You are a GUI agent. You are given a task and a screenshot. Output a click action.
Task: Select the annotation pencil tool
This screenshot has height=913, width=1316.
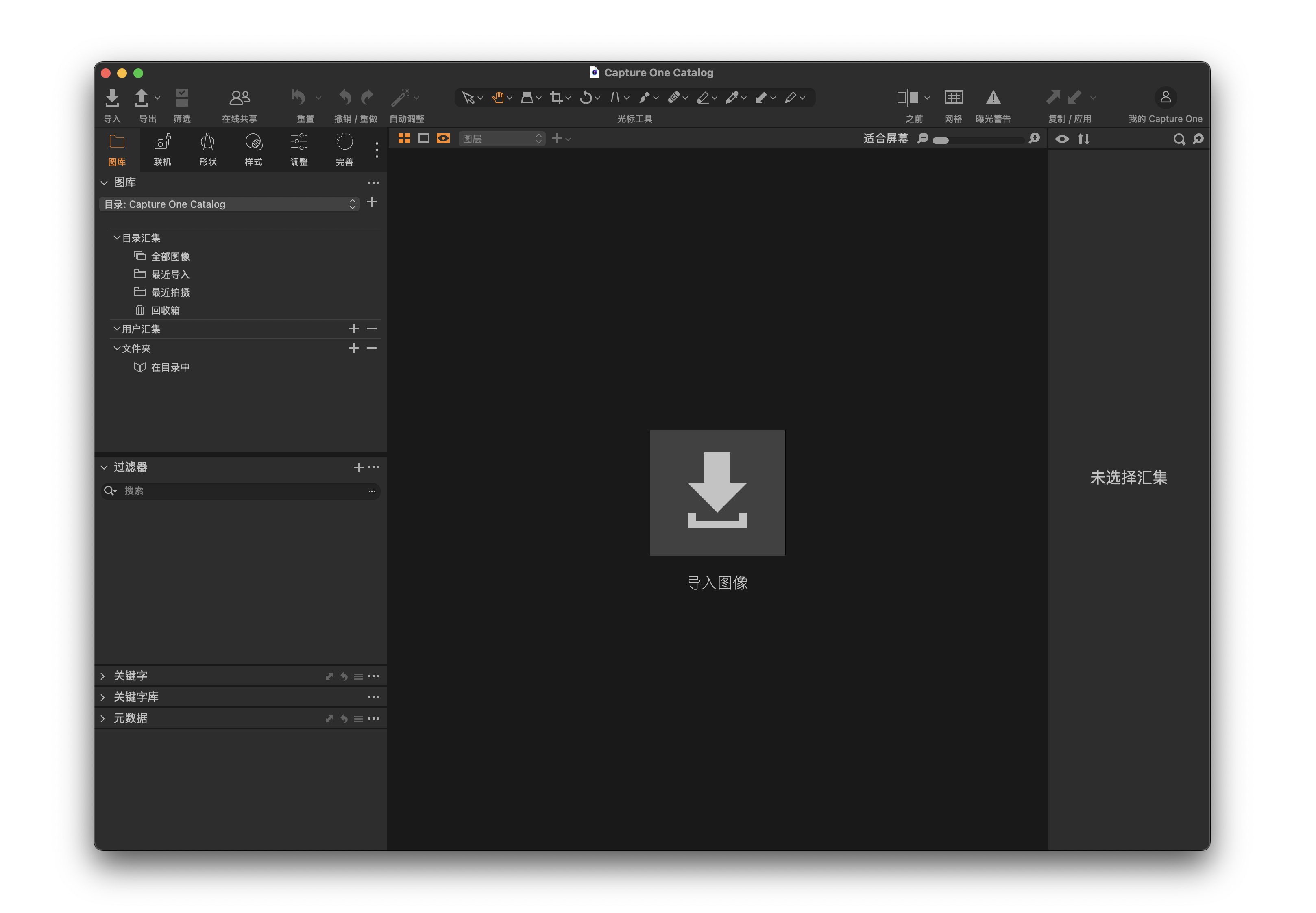coord(790,98)
